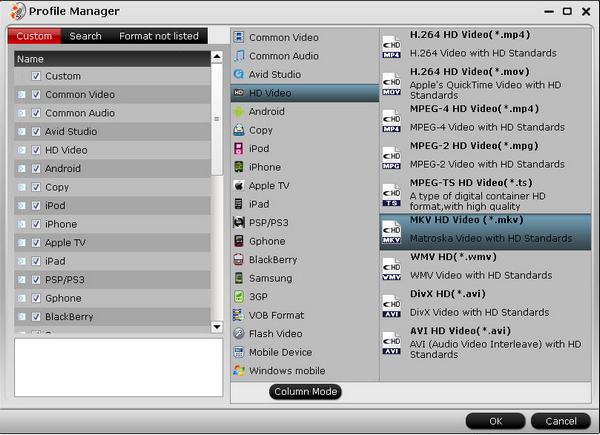The height and width of the screenshot is (435, 600).
Task: Click the Name column header
Action: 112,59
